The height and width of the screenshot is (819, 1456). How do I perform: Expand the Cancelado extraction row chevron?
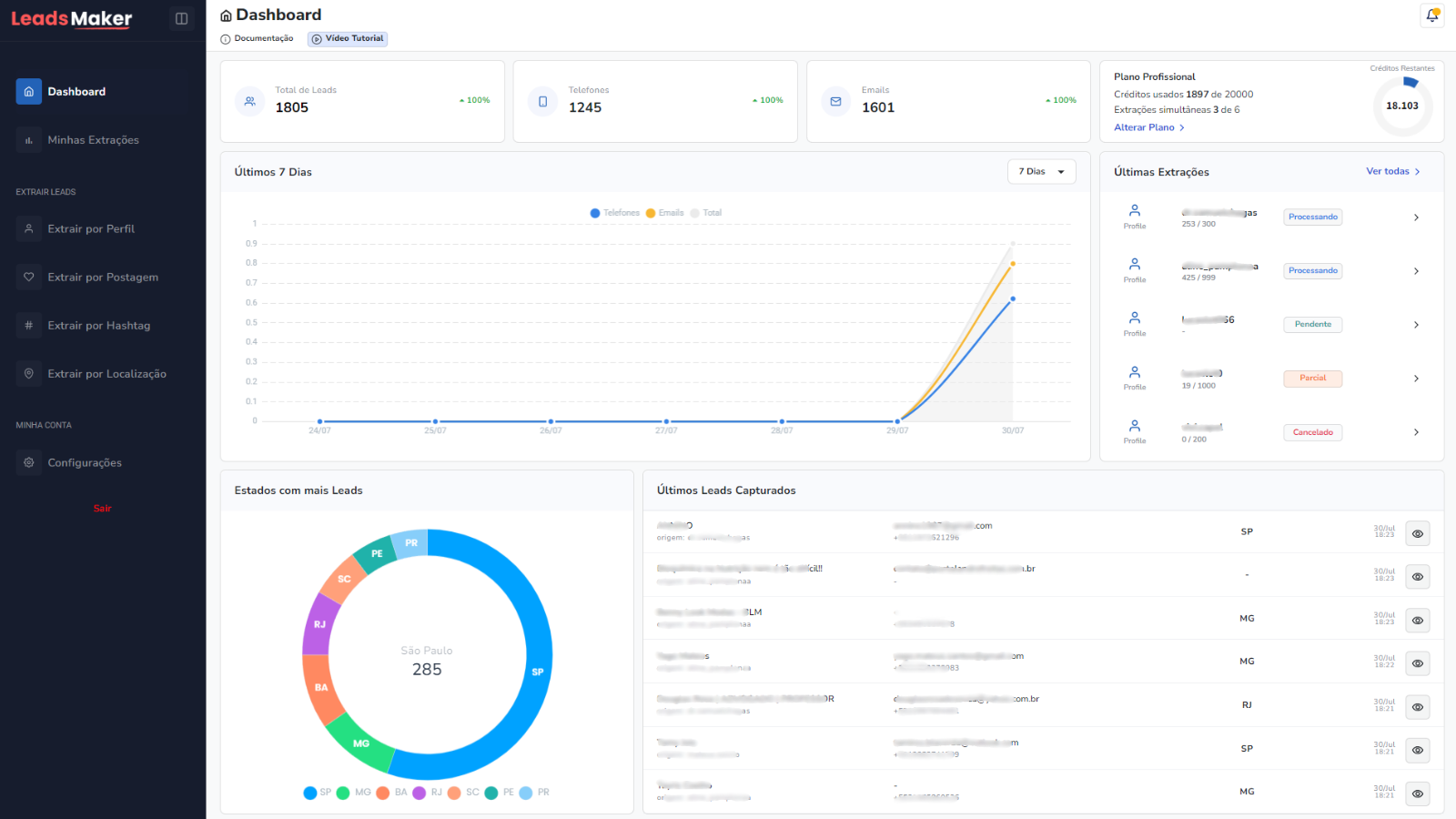click(x=1416, y=432)
